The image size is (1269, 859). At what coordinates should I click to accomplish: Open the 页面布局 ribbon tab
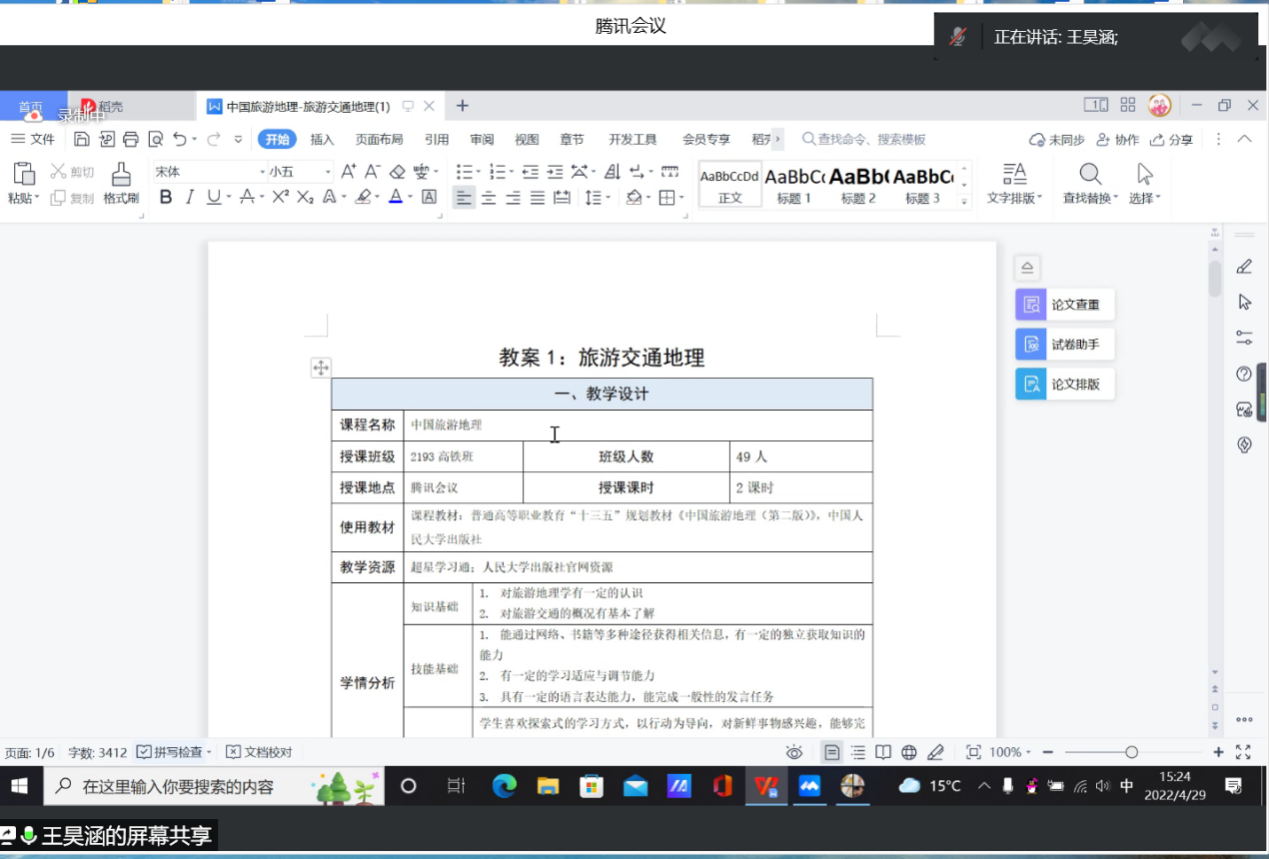click(x=379, y=140)
